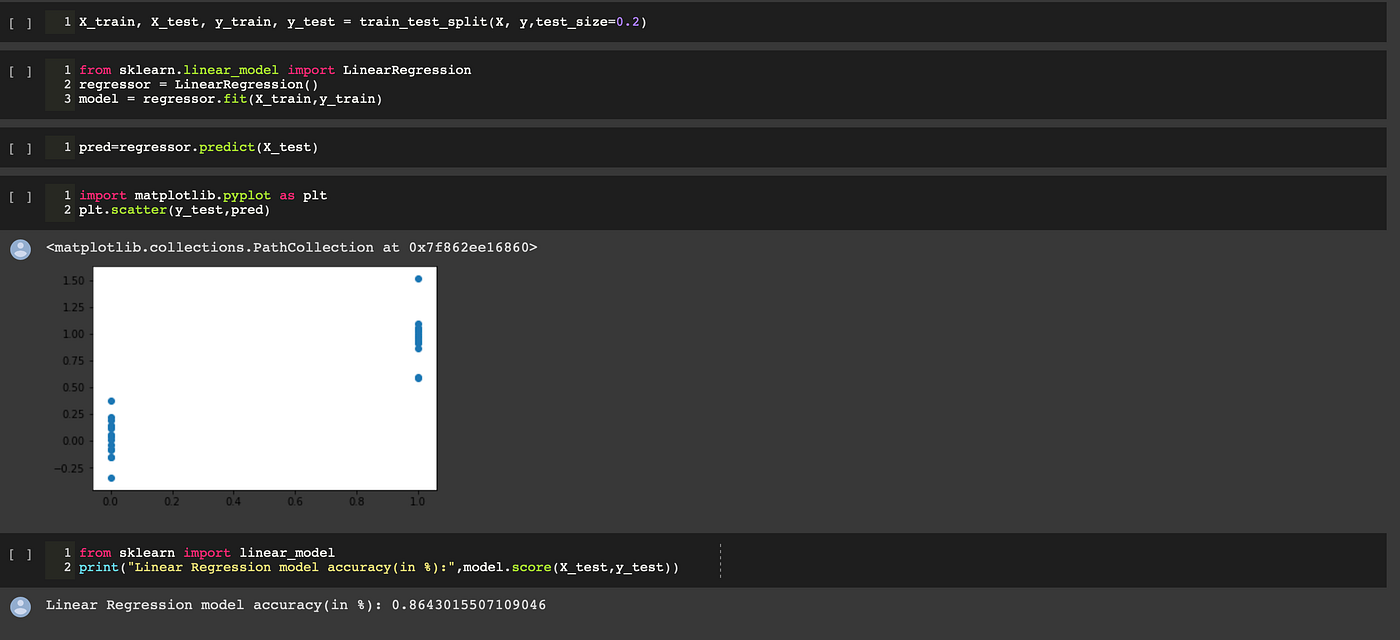Click the 'pred=regressor.predict(X_test)' code line

(x=198, y=148)
